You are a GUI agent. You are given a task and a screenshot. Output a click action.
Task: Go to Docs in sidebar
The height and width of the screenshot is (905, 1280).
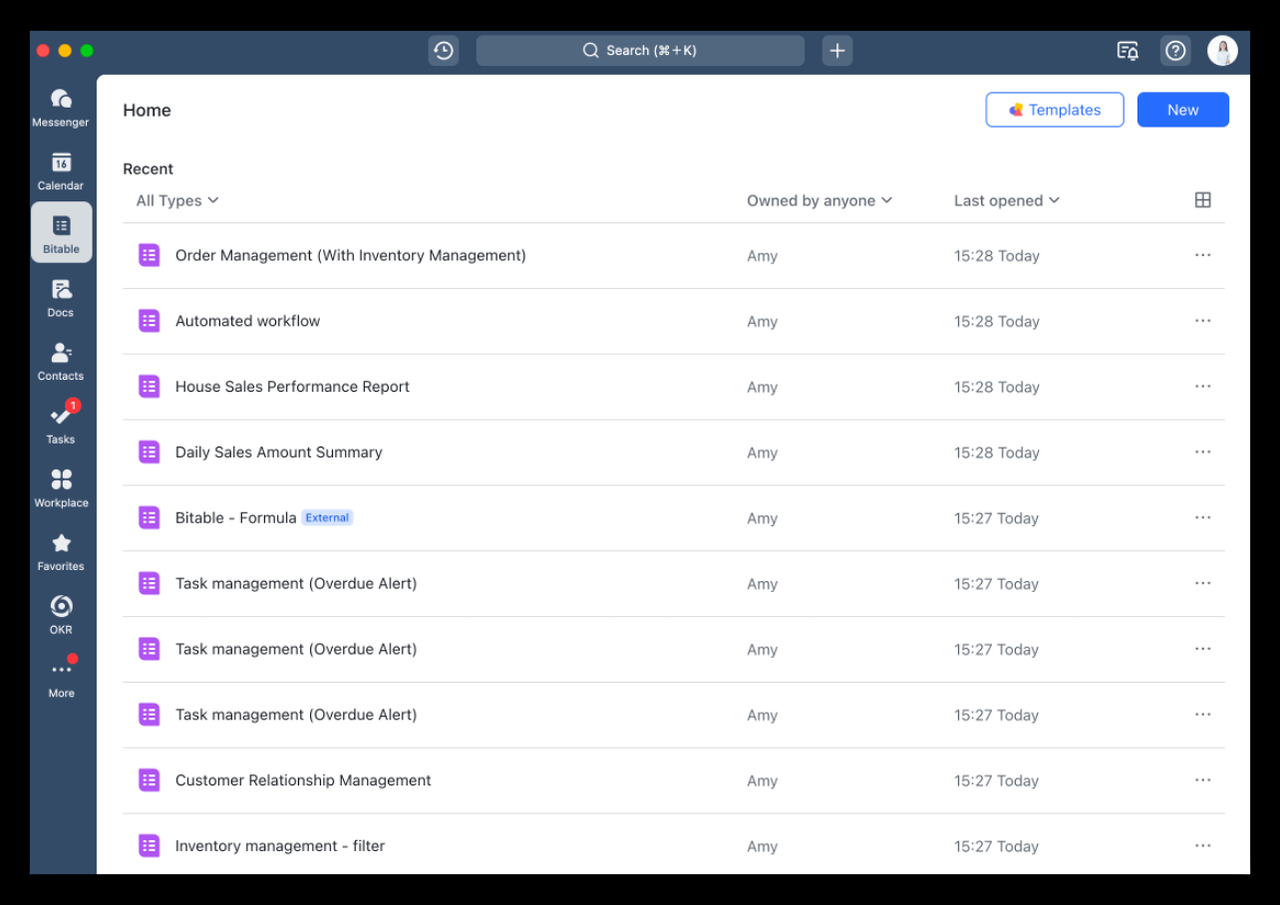click(x=61, y=297)
